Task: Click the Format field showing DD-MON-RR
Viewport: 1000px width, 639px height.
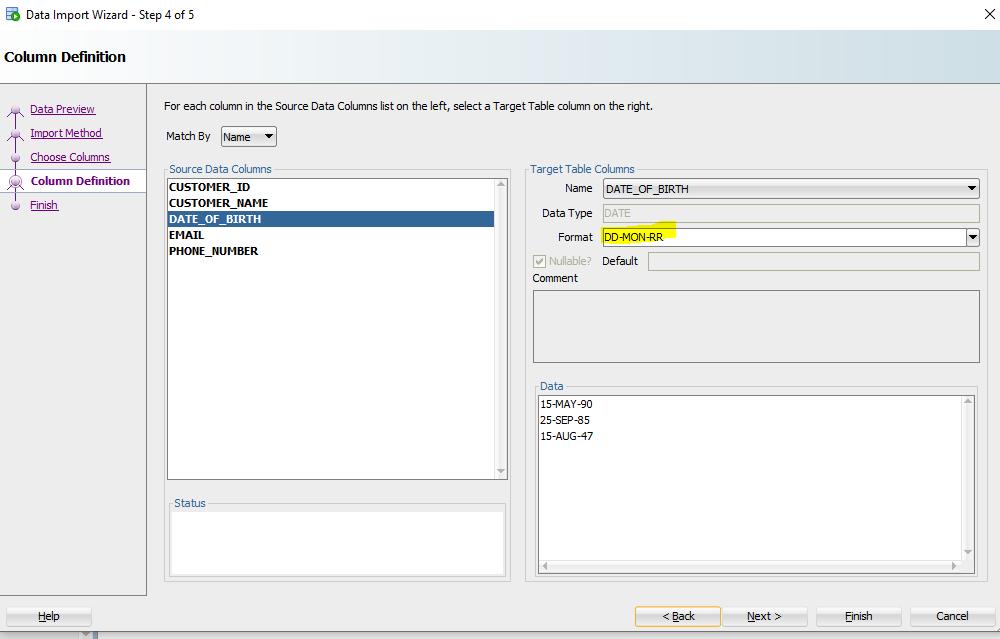Action: 784,237
